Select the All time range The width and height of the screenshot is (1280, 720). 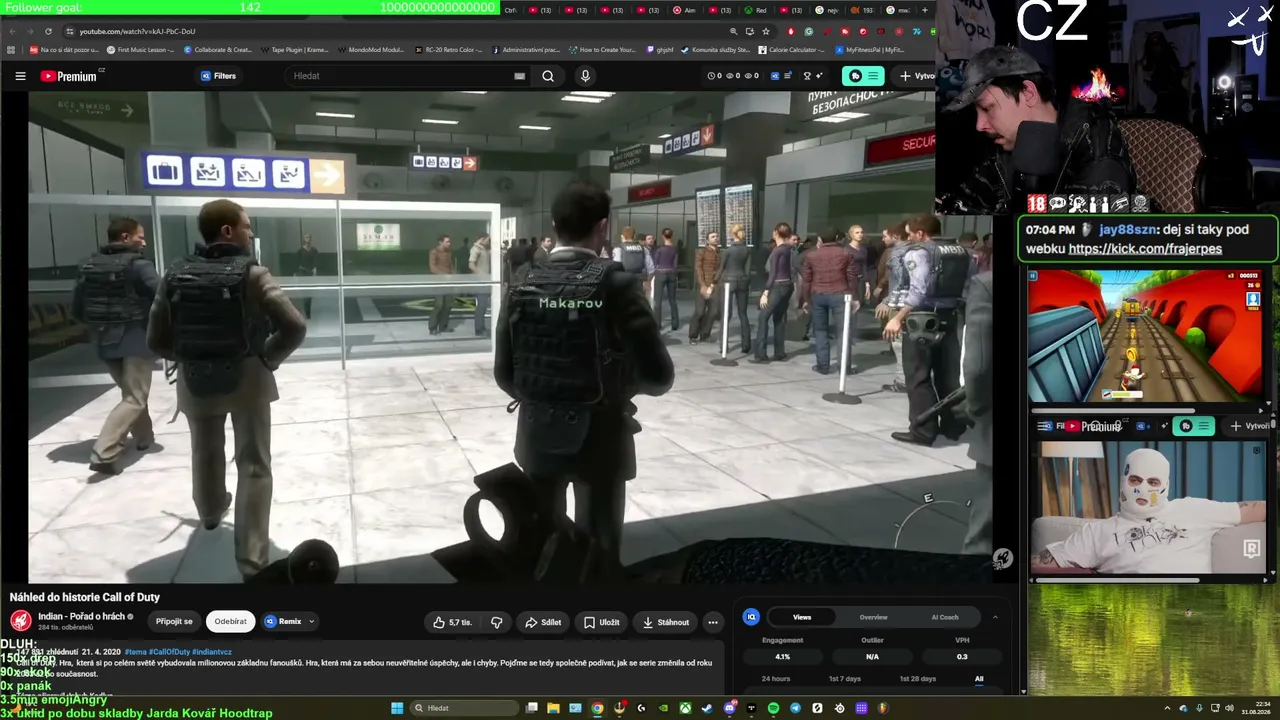pos(979,679)
